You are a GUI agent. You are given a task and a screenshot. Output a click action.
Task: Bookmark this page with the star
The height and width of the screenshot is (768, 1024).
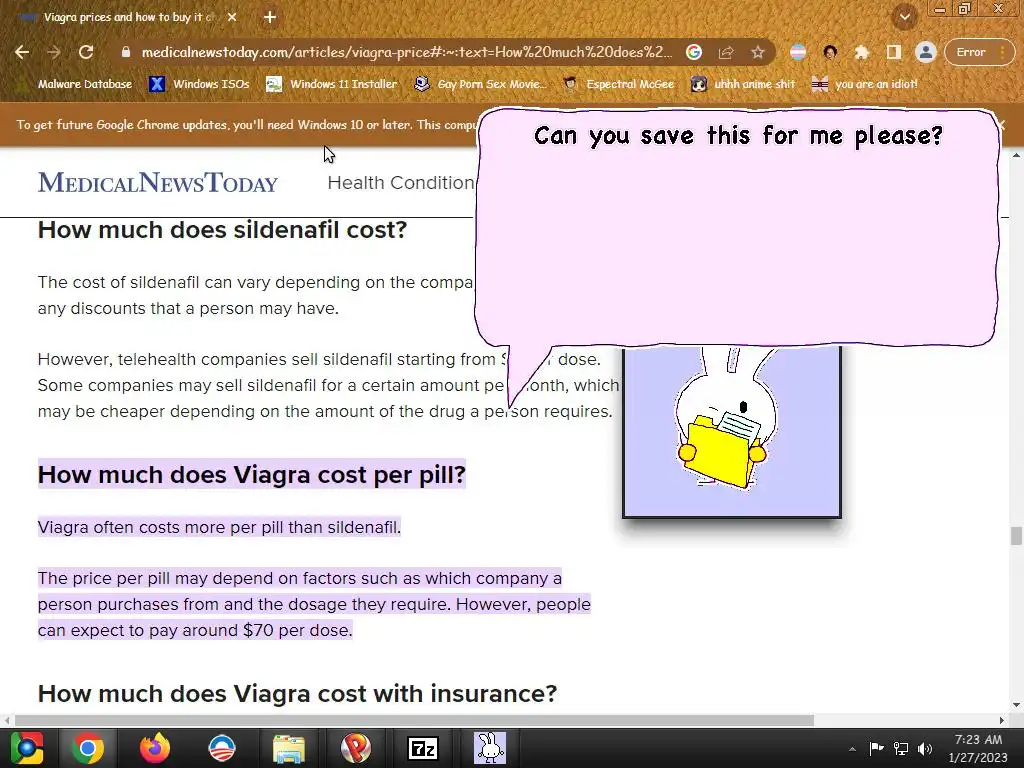pos(757,52)
